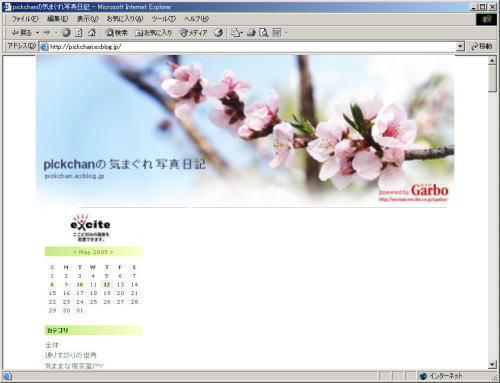Click the Print toolbar icon
Viewport: 500px width, 383px height.
[x=252, y=33]
